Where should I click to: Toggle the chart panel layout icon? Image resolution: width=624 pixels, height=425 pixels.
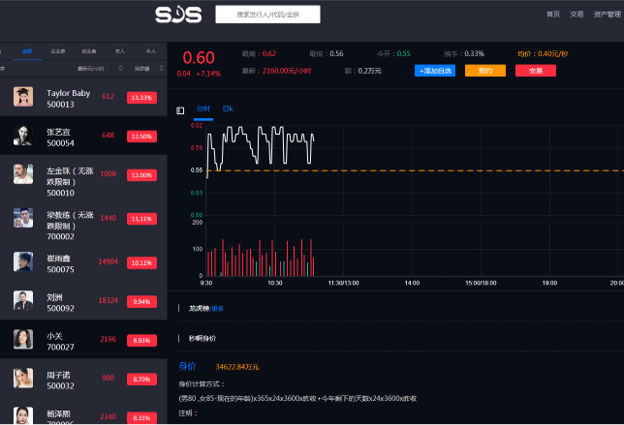point(180,110)
